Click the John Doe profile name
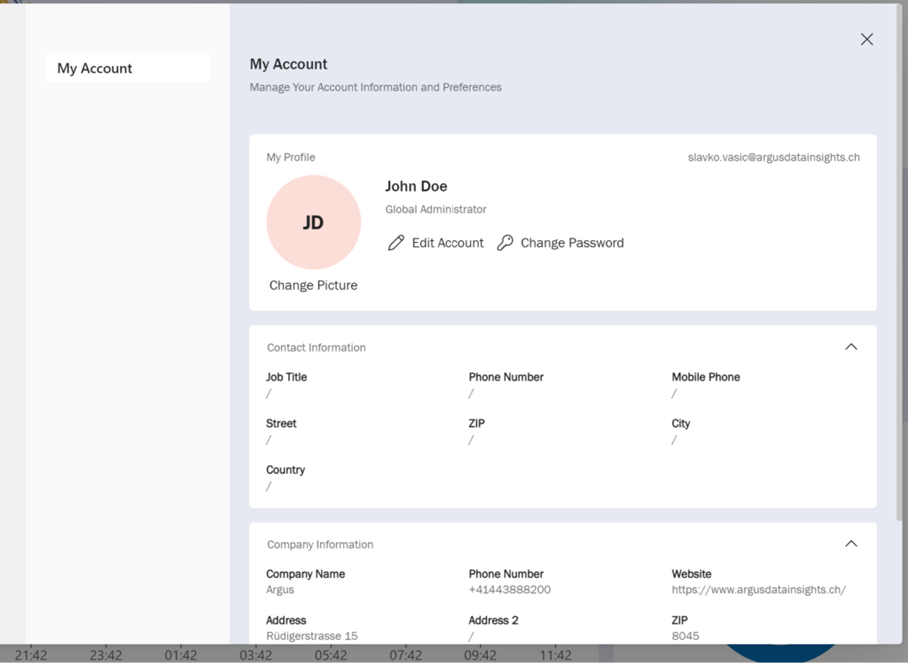Image resolution: width=908 pixels, height=663 pixels. 416,187
